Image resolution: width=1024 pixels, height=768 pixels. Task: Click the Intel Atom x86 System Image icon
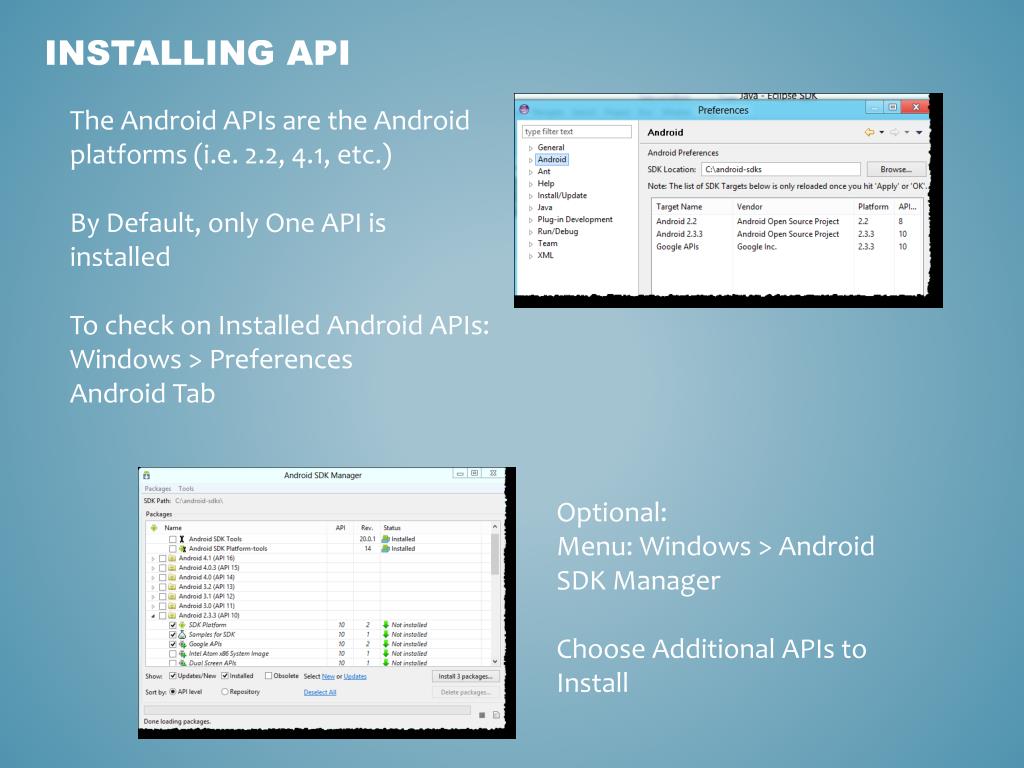pyautogui.click(x=182, y=654)
